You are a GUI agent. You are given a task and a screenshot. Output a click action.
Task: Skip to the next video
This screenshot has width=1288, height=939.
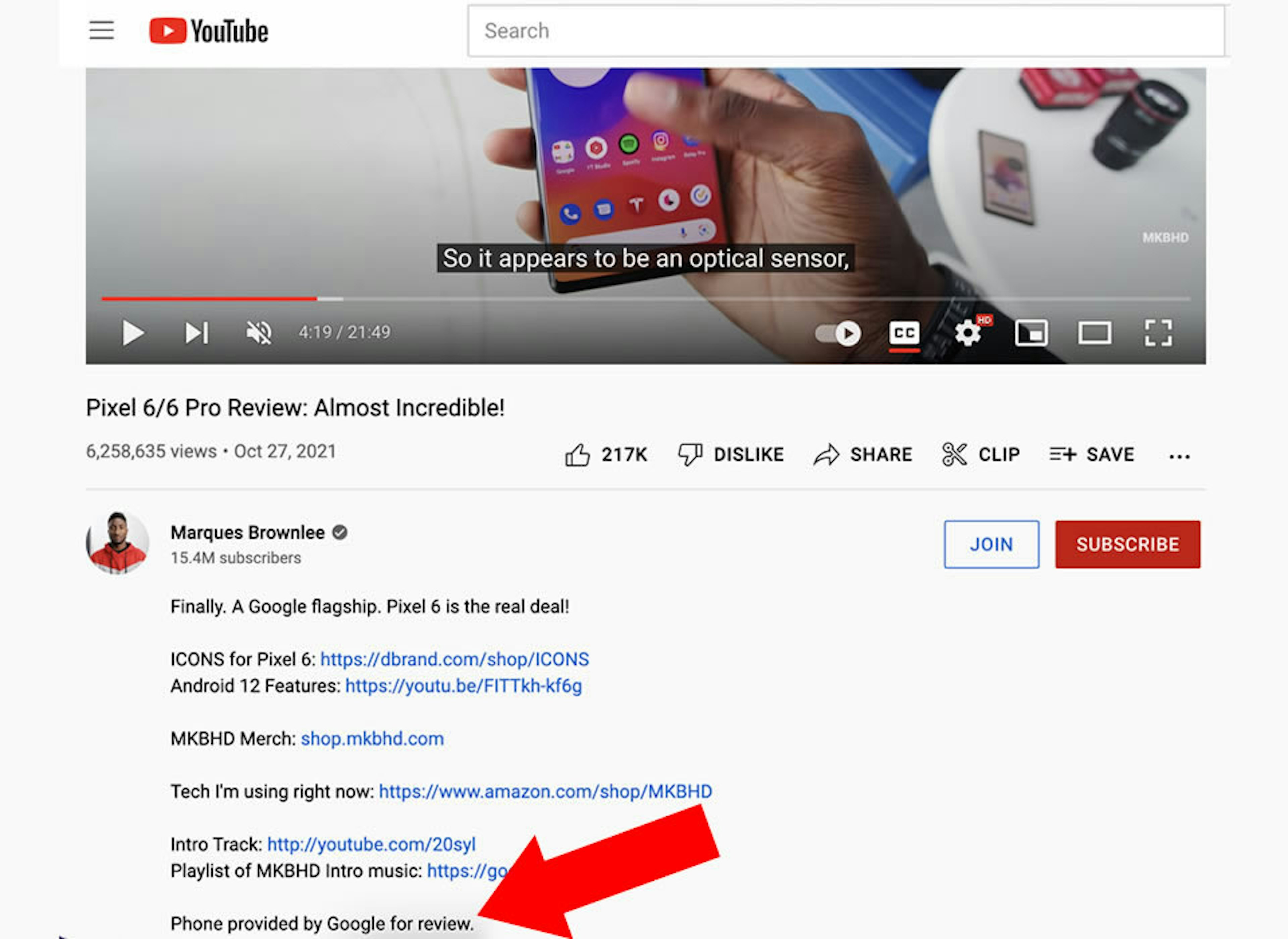tap(197, 333)
